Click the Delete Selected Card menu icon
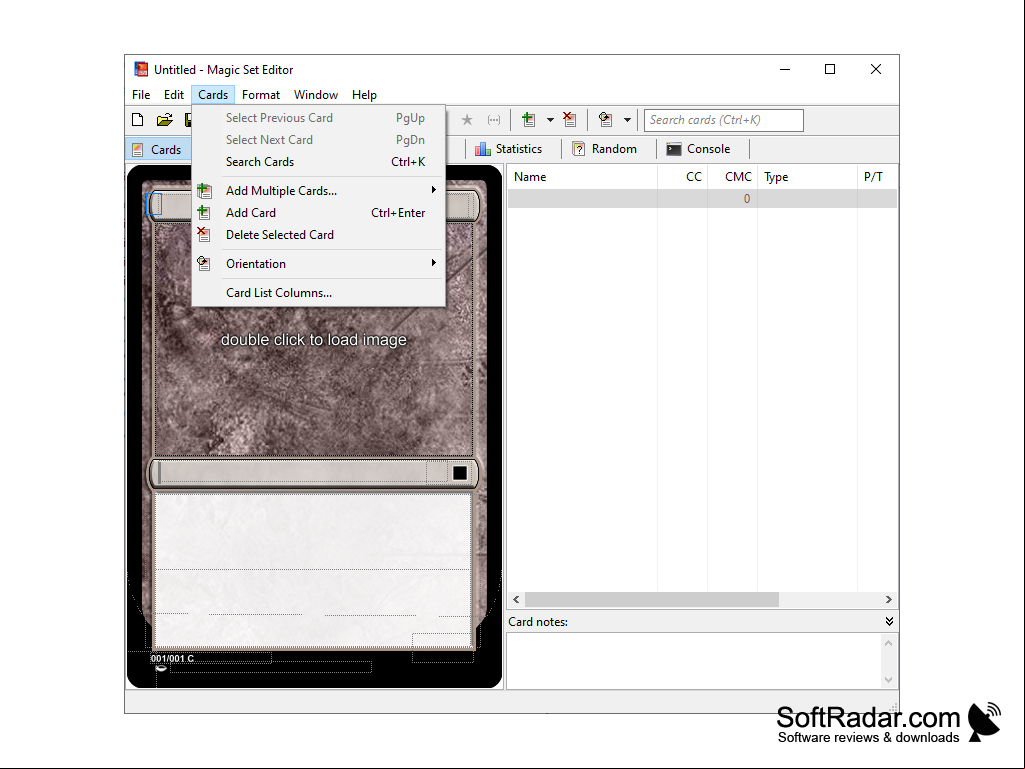 coord(204,234)
